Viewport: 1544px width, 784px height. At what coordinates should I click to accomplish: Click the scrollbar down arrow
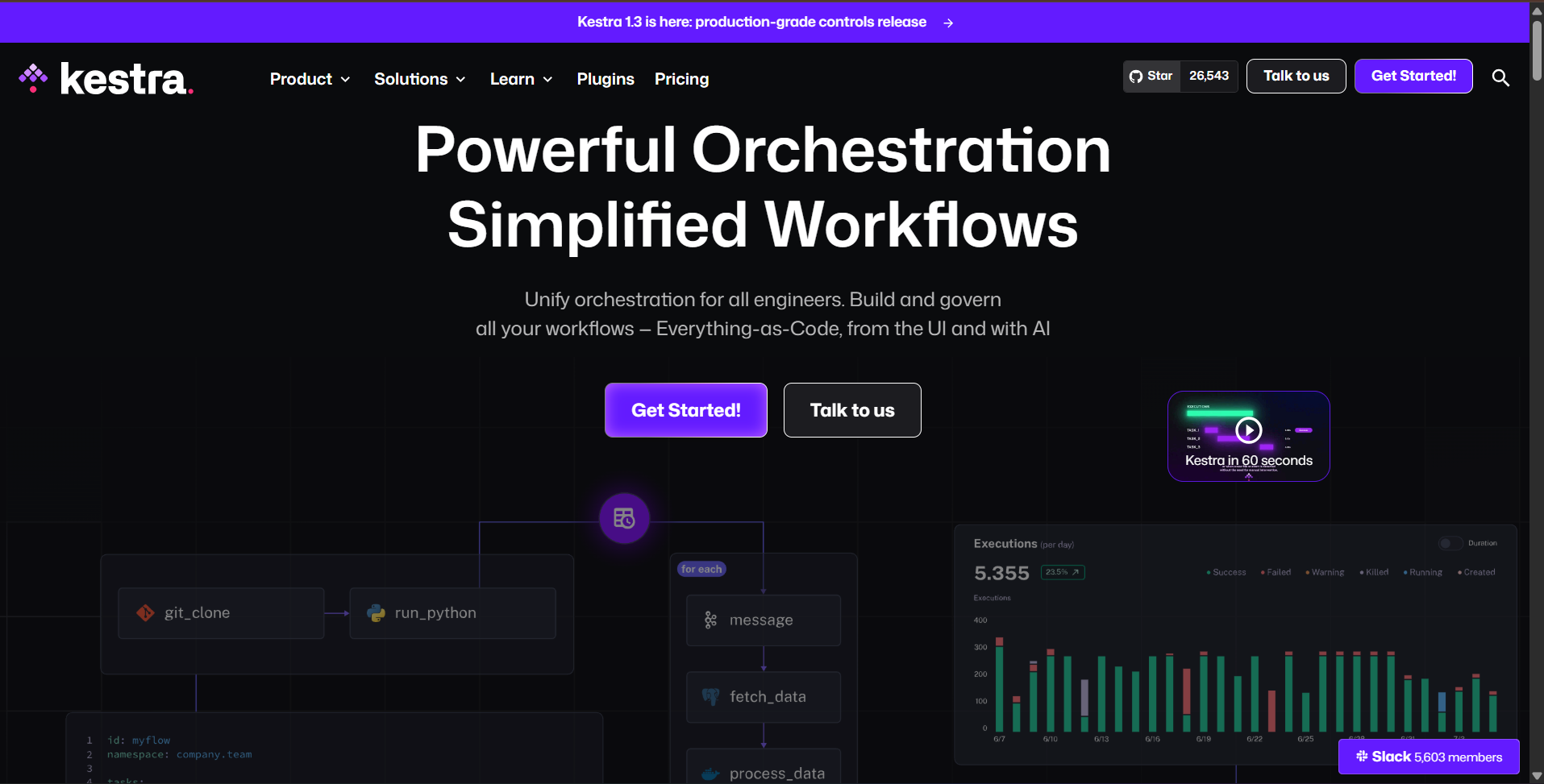tap(1536, 776)
